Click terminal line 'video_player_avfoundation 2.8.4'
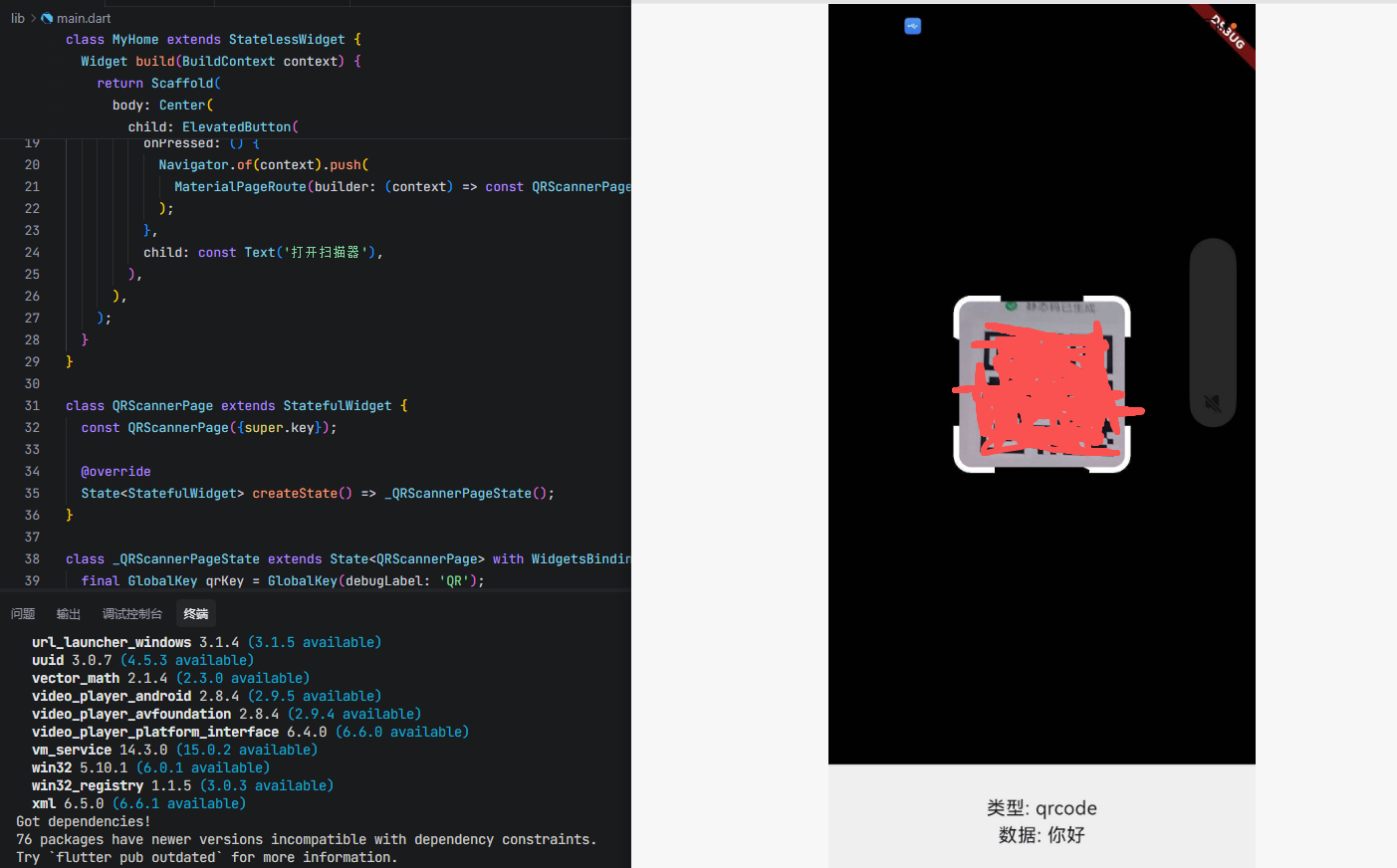The image size is (1397, 868). click(x=226, y=715)
